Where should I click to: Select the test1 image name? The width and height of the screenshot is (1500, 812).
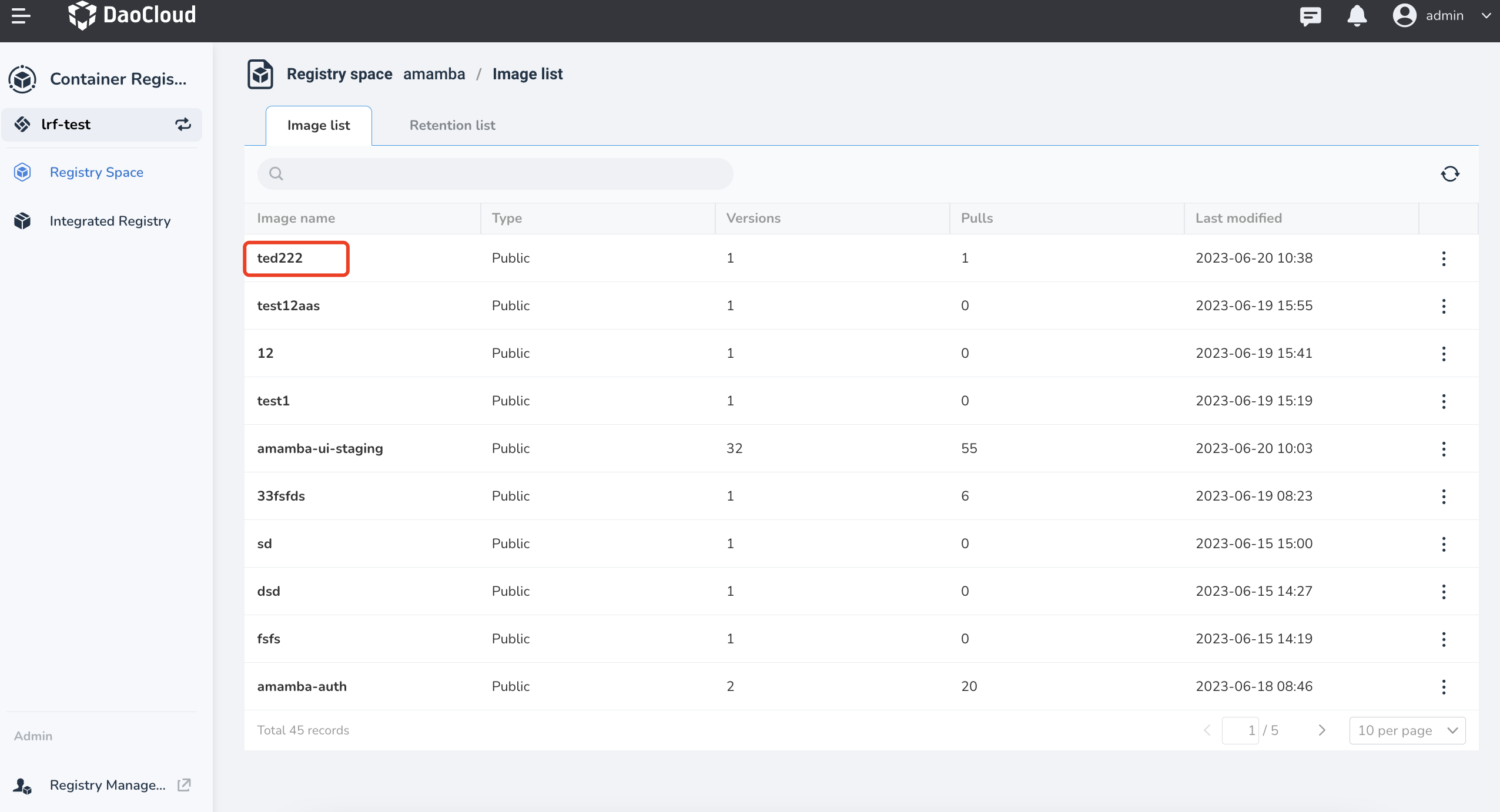tap(273, 401)
